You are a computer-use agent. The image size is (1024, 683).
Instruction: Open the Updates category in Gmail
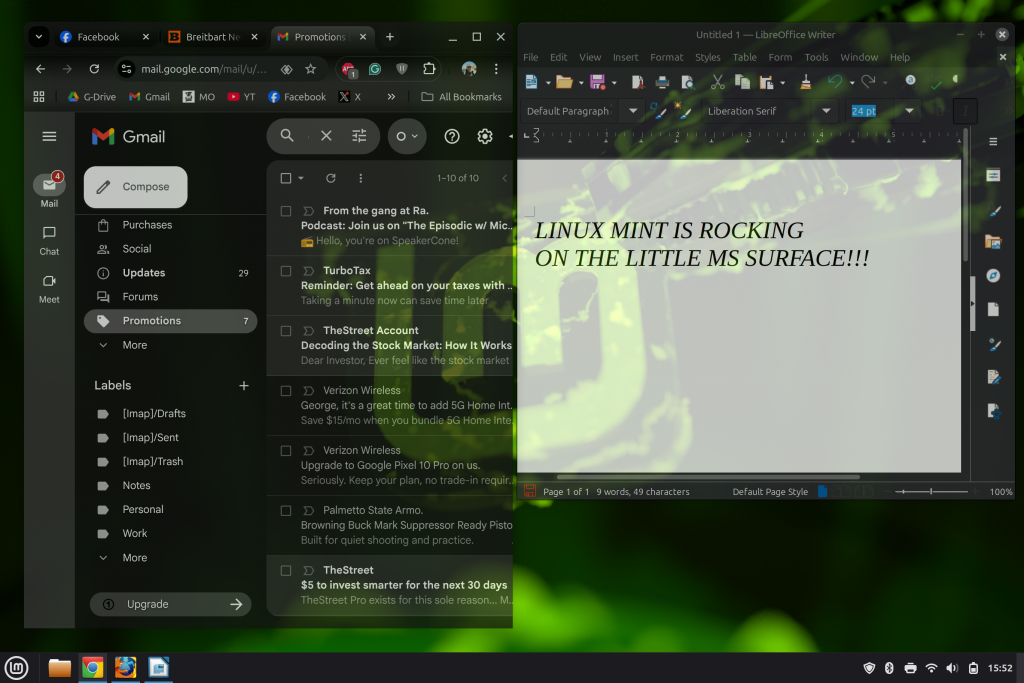coord(144,273)
